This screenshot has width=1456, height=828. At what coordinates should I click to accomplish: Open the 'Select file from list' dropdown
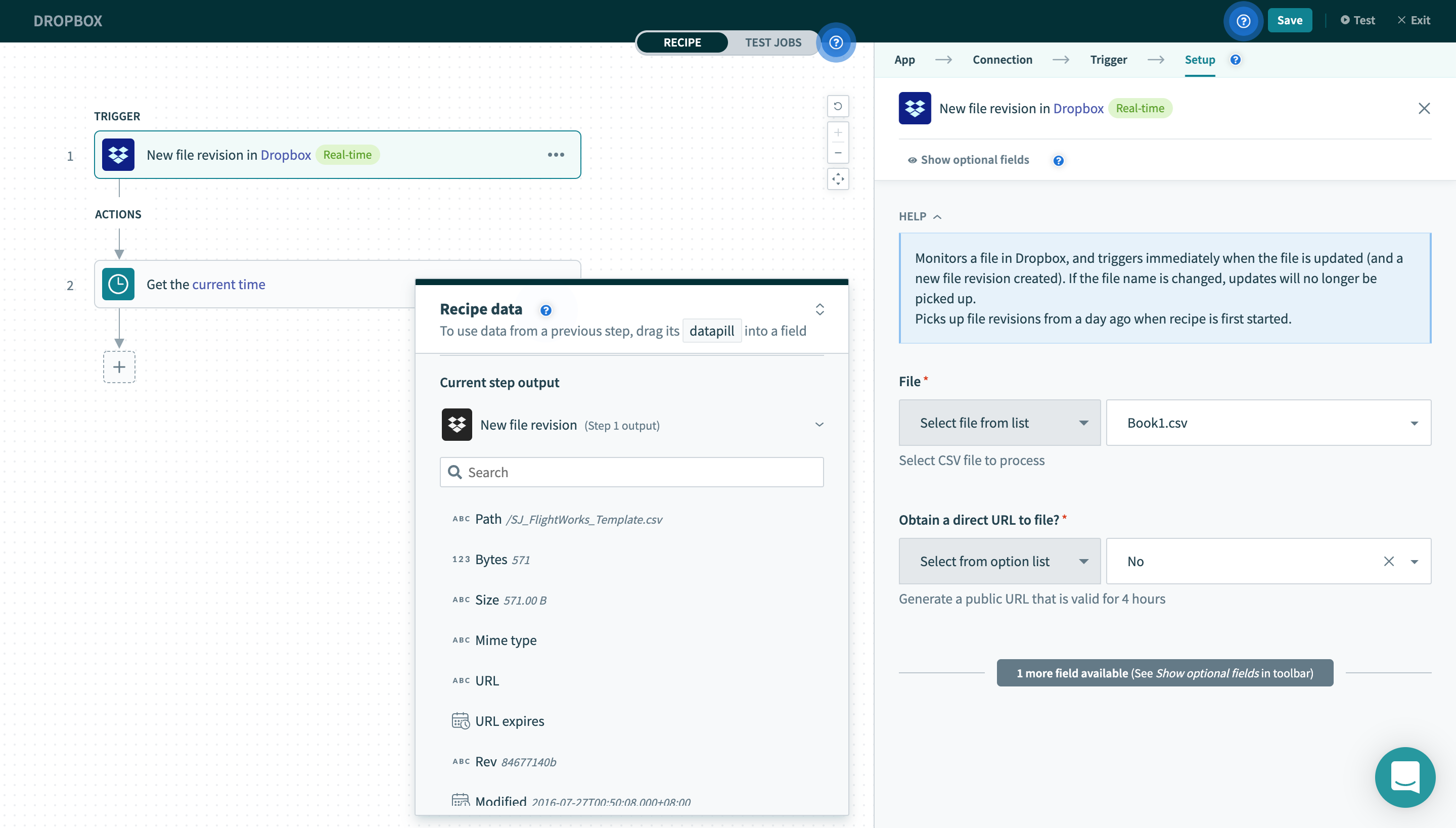tap(999, 423)
